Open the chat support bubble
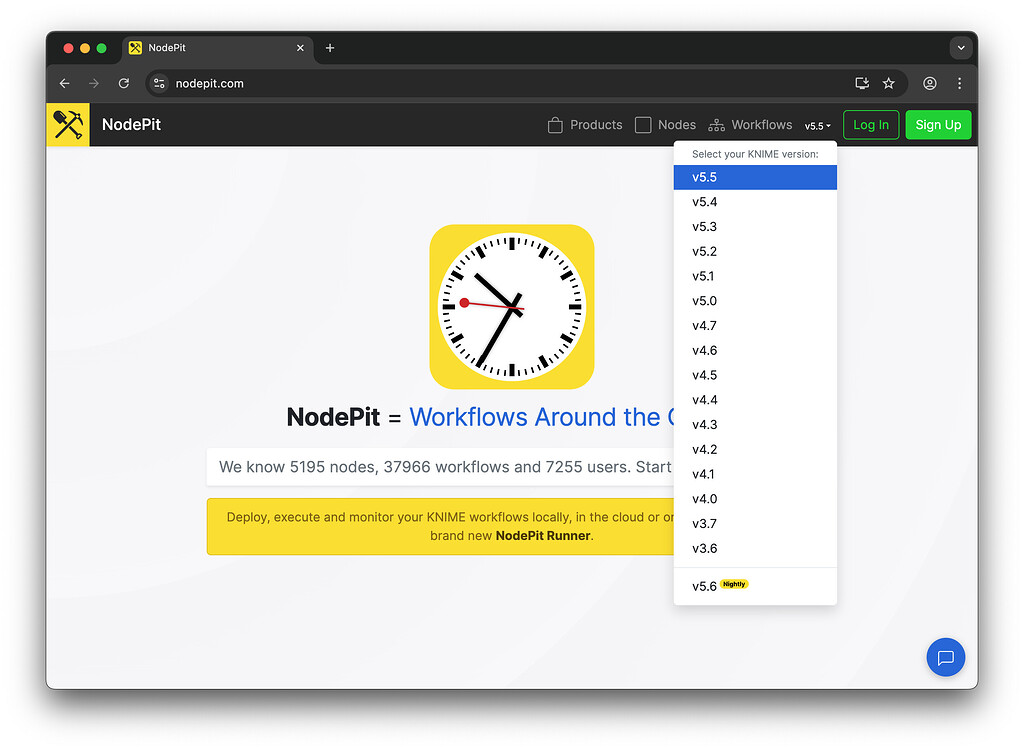 (x=945, y=657)
